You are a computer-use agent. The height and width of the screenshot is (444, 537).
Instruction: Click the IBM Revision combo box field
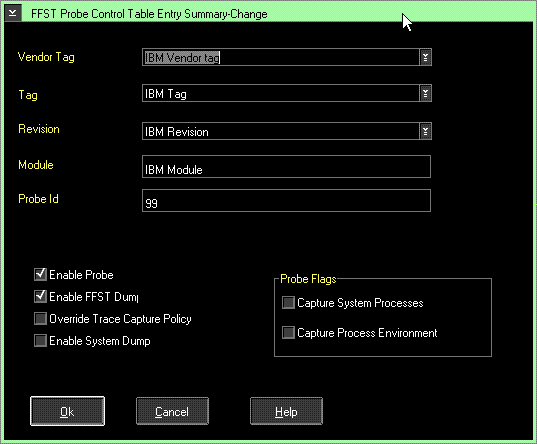[x=281, y=131]
